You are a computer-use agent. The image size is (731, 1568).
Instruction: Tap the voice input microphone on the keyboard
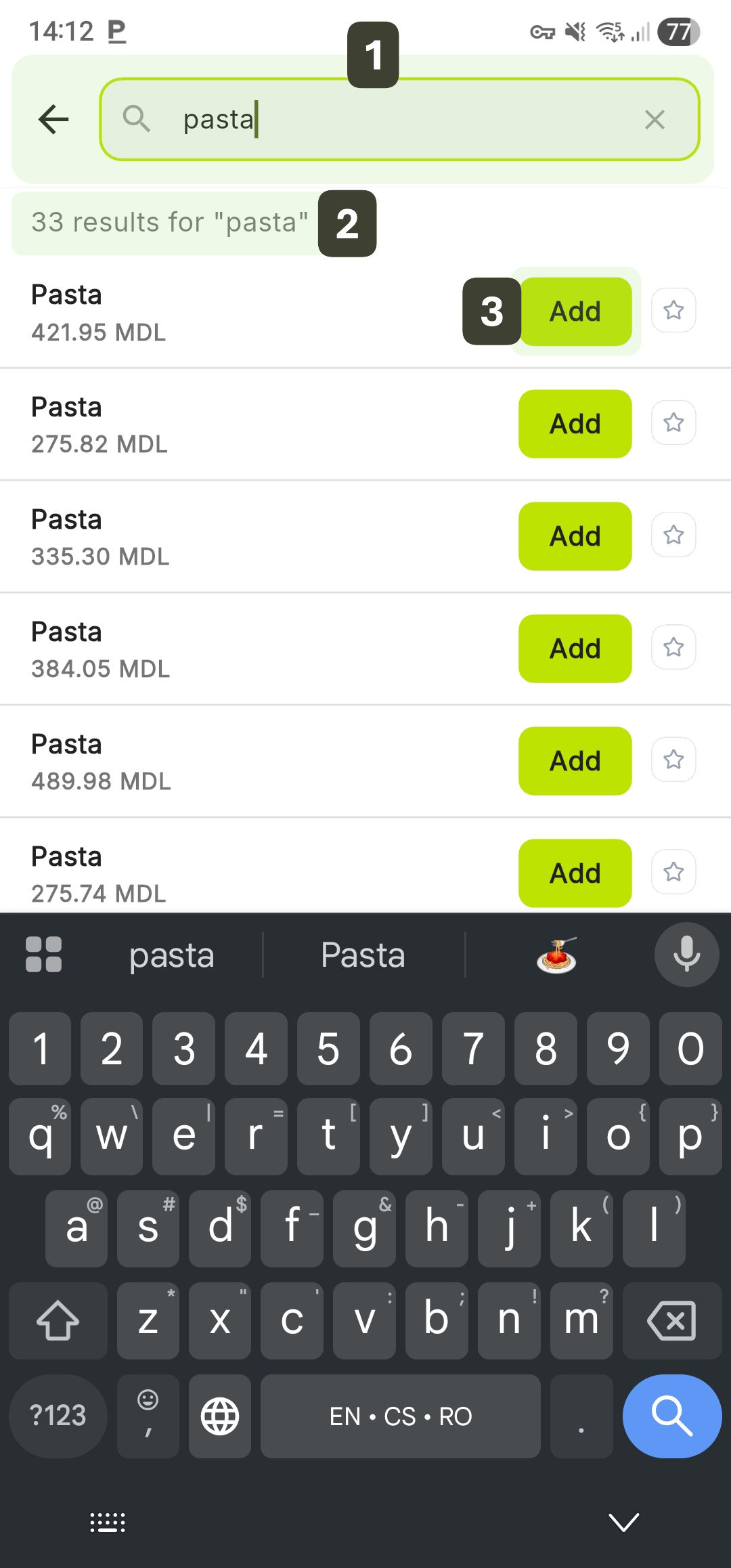click(686, 955)
